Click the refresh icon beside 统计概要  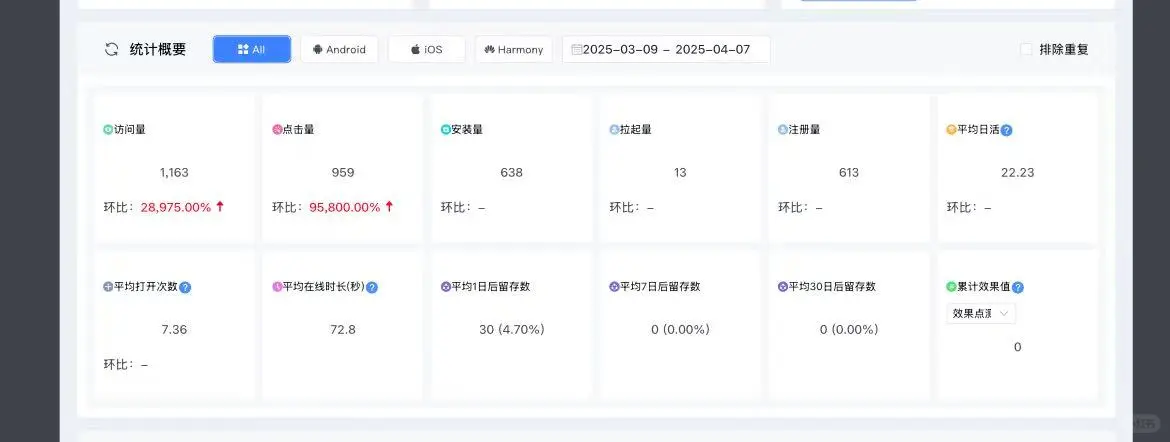(x=112, y=50)
